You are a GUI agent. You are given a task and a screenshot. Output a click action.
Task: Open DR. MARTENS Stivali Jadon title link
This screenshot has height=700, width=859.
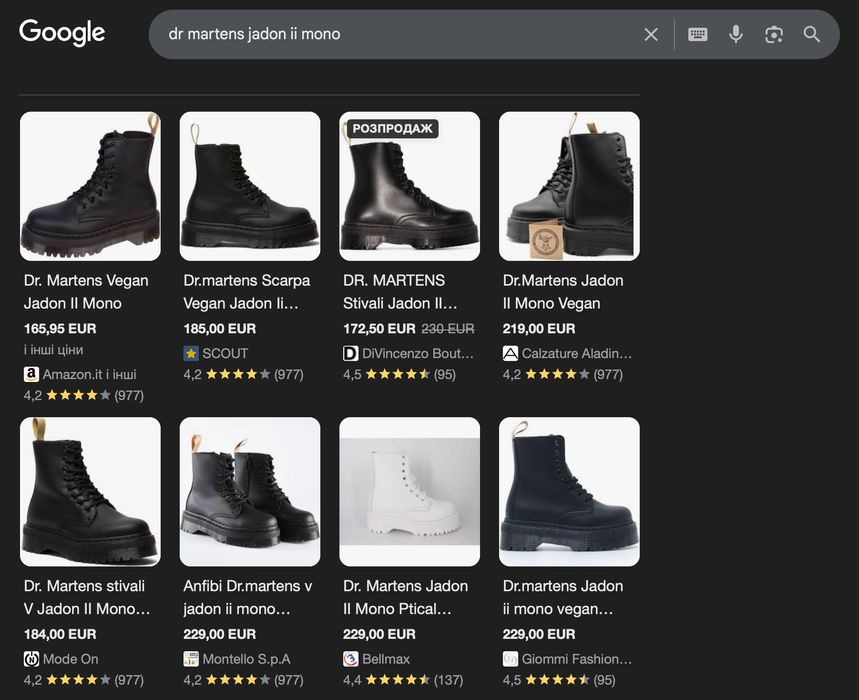coord(400,292)
